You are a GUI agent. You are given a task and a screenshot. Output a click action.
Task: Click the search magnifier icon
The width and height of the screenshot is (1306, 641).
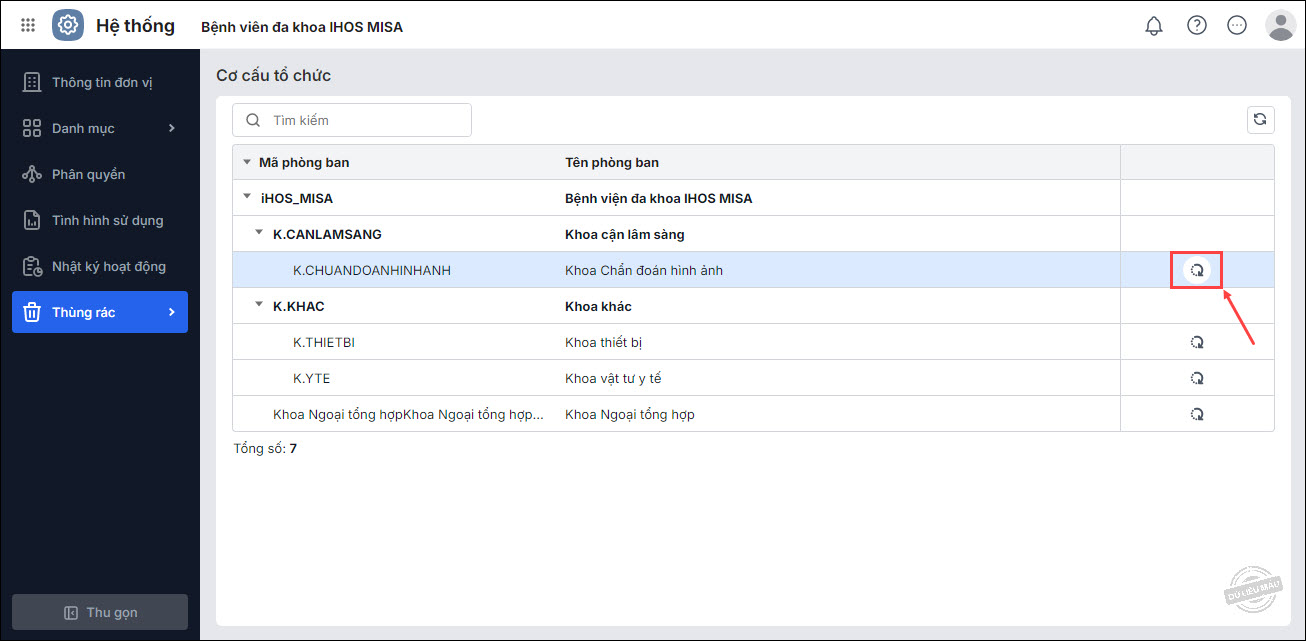[253, 120]
